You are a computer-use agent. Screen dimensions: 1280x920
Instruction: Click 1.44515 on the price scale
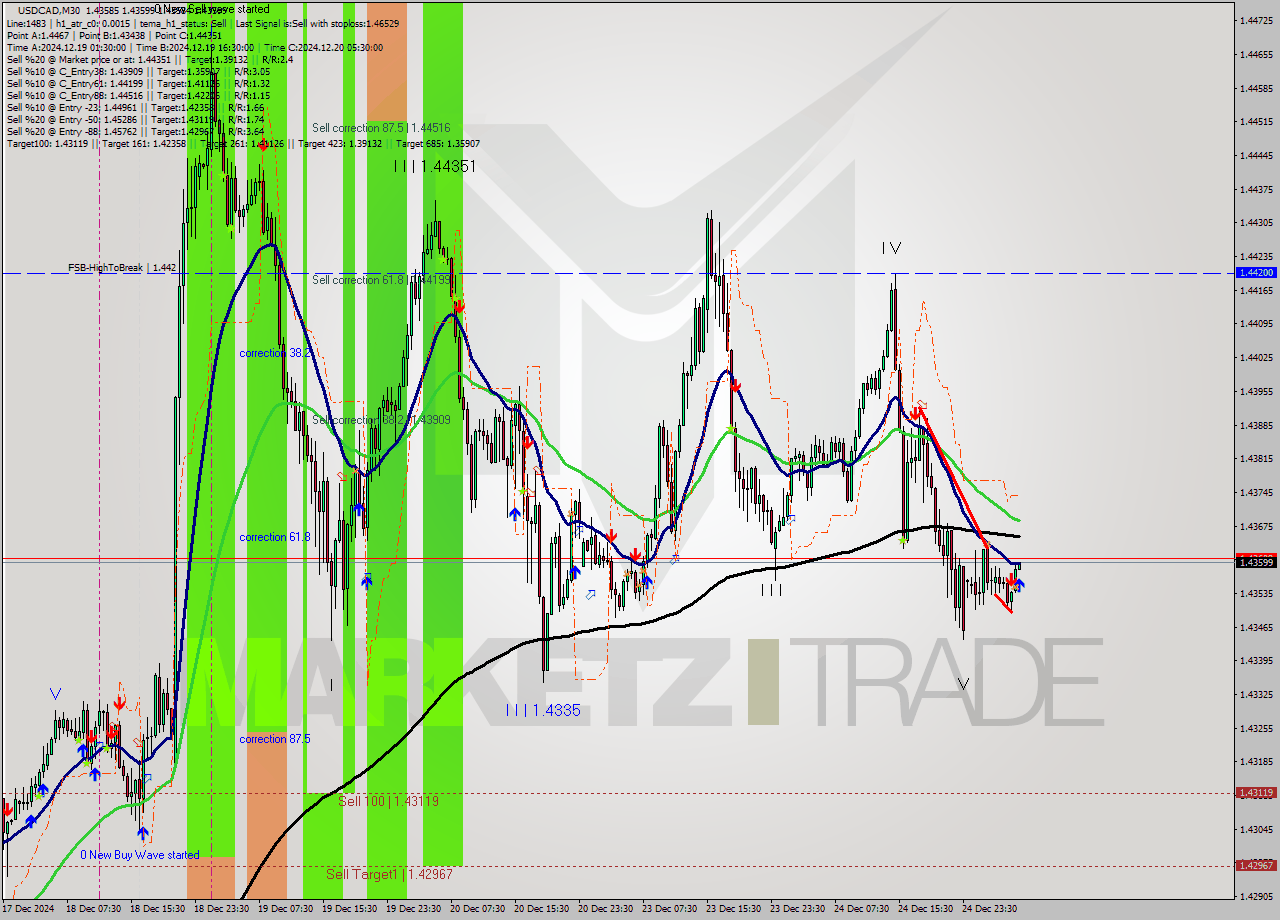pos(1256,121)
